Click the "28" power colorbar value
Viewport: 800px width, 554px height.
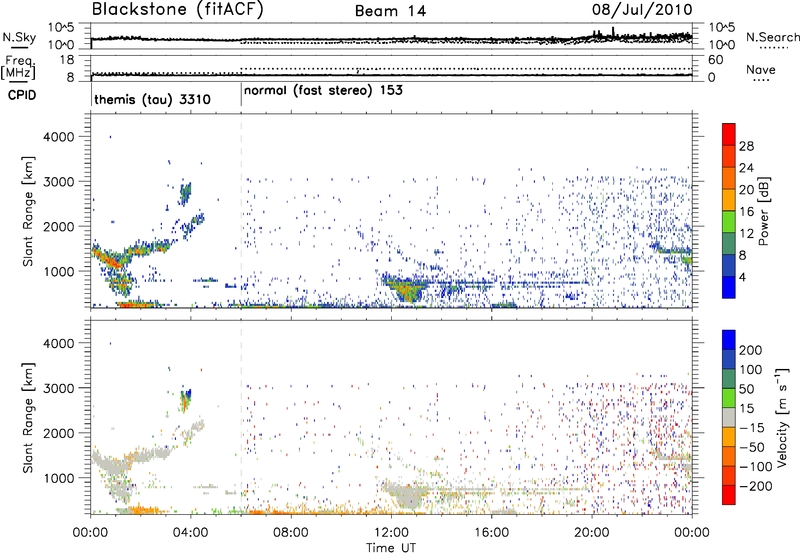(746, 146)
